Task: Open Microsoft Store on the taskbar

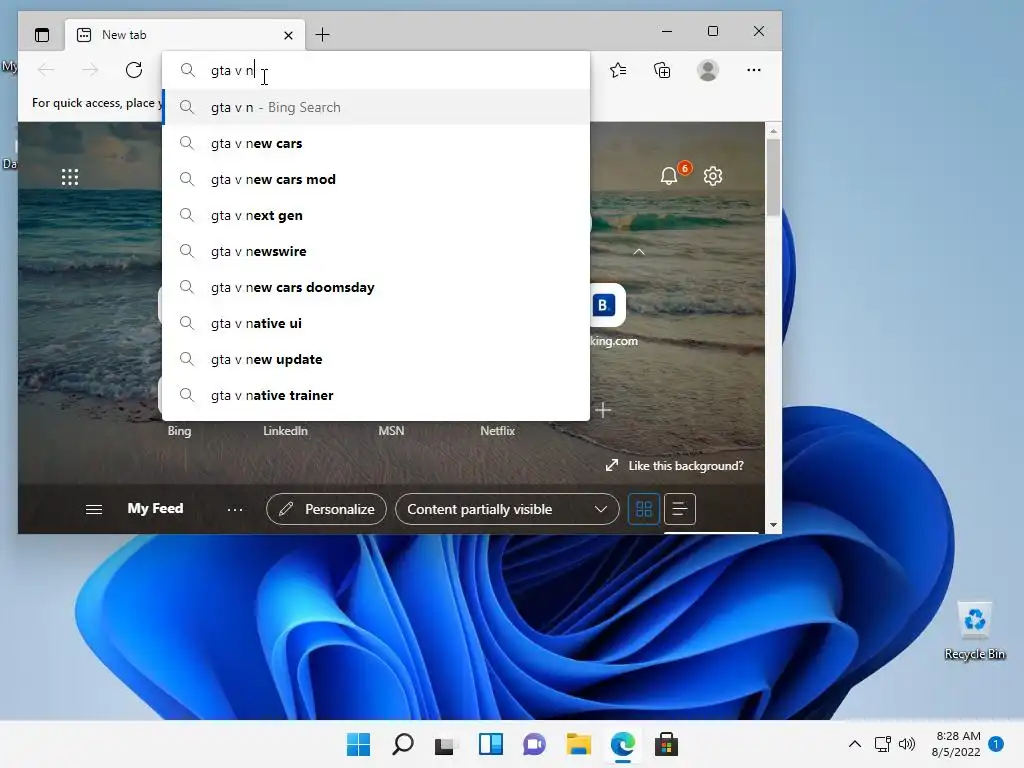Action: point(667,744)
